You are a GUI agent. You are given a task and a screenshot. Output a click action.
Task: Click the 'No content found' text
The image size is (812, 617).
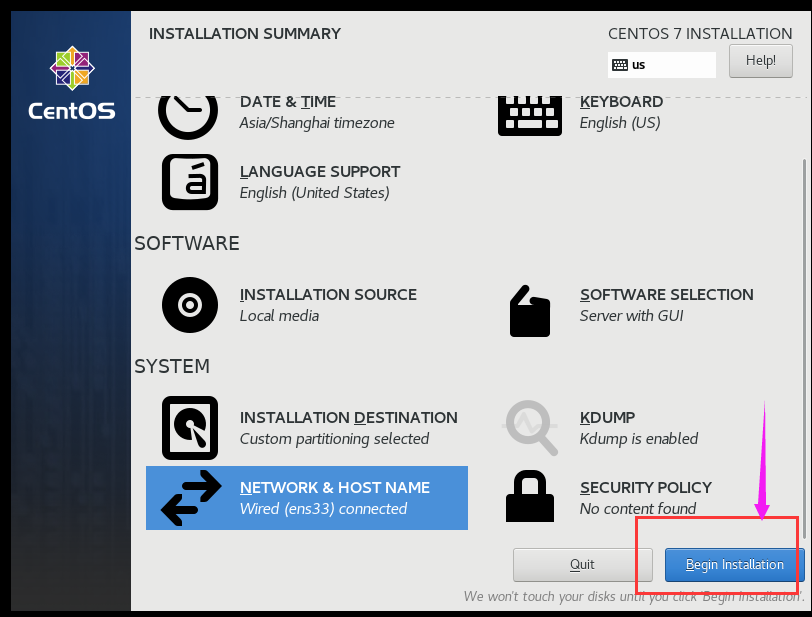coord(637,509)
